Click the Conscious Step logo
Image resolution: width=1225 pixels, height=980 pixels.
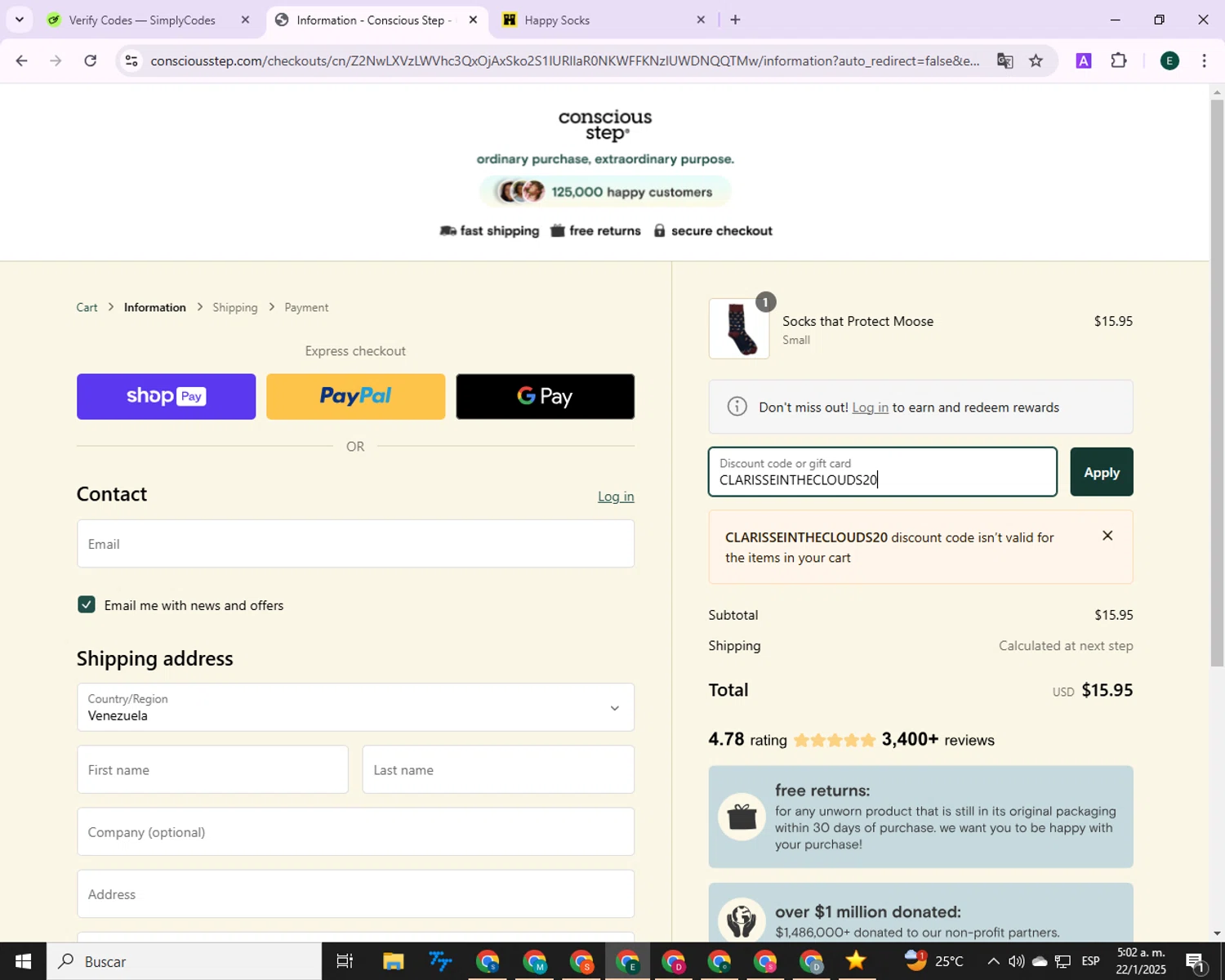tap(605, 126)
